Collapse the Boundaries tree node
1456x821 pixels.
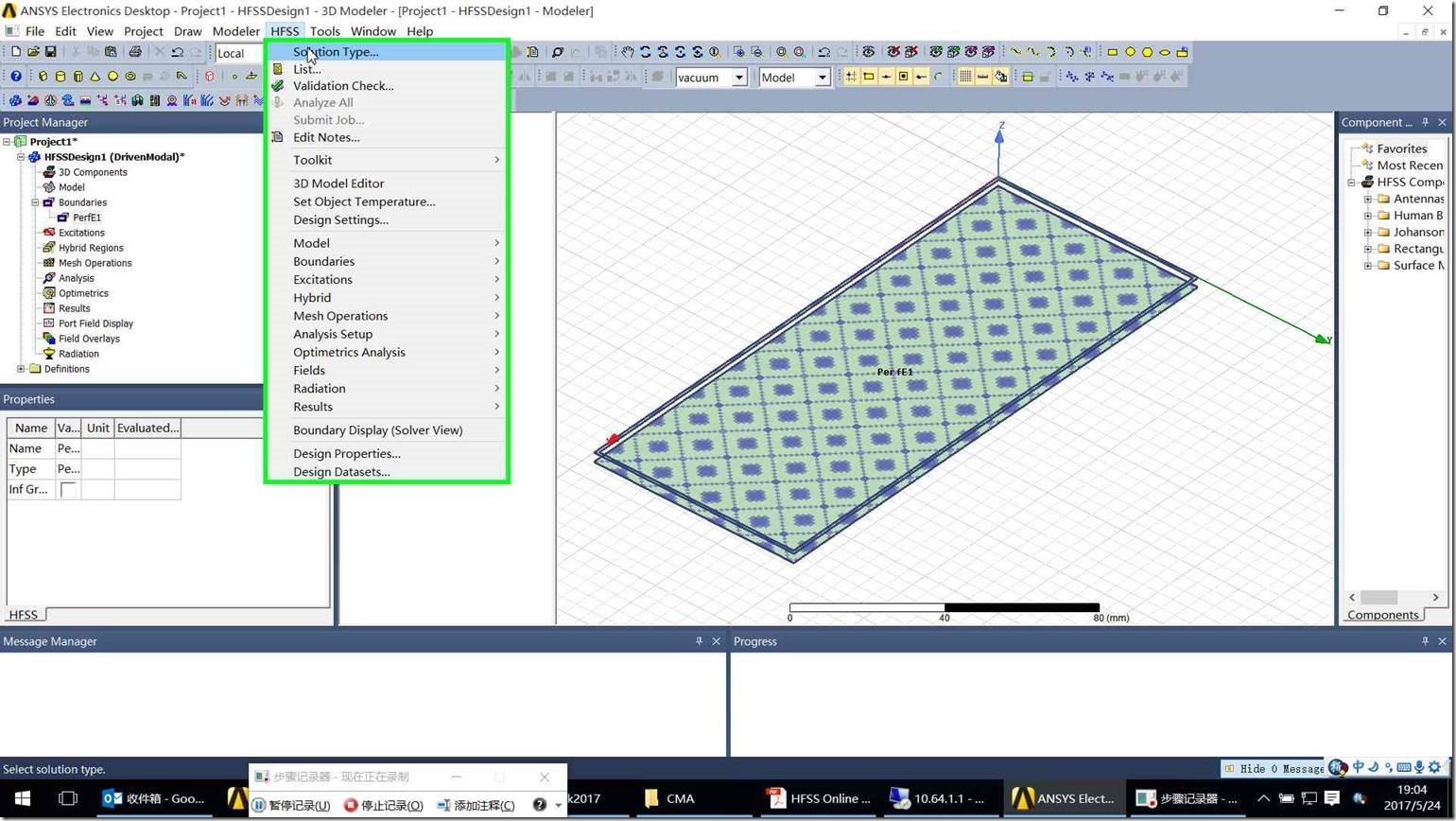point(35,202)
